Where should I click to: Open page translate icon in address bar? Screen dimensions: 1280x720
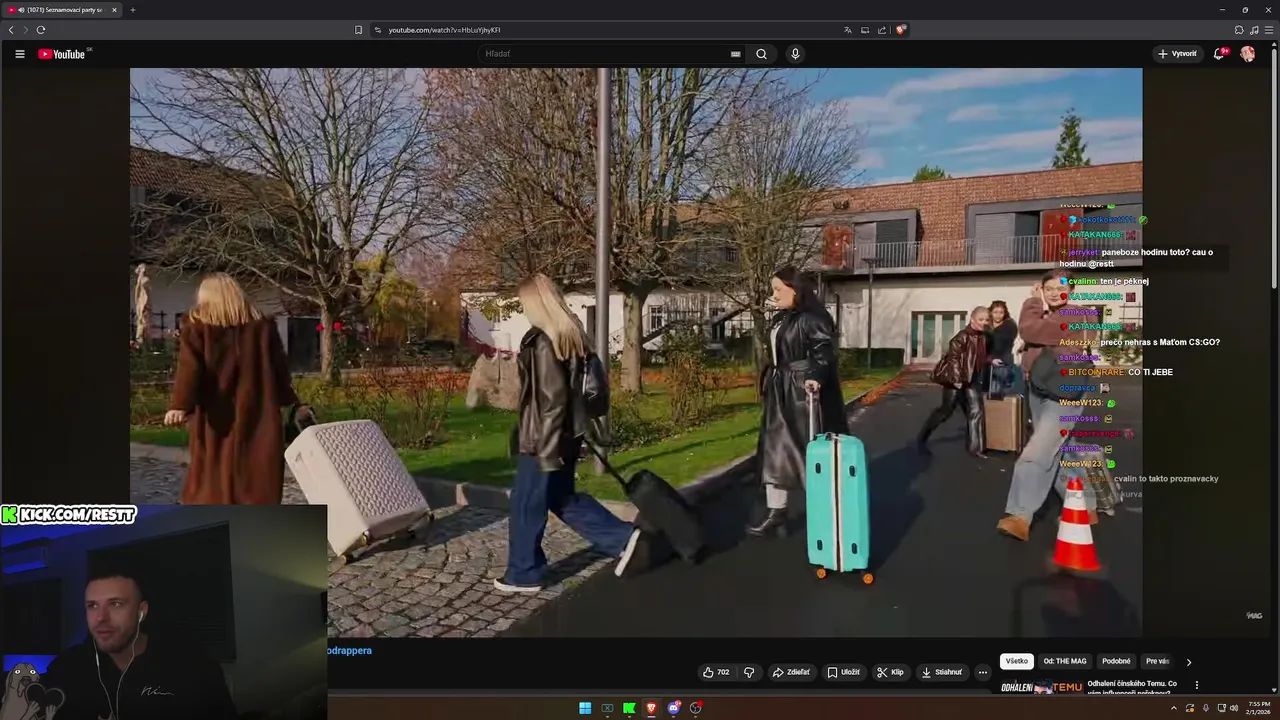[848, 30]
